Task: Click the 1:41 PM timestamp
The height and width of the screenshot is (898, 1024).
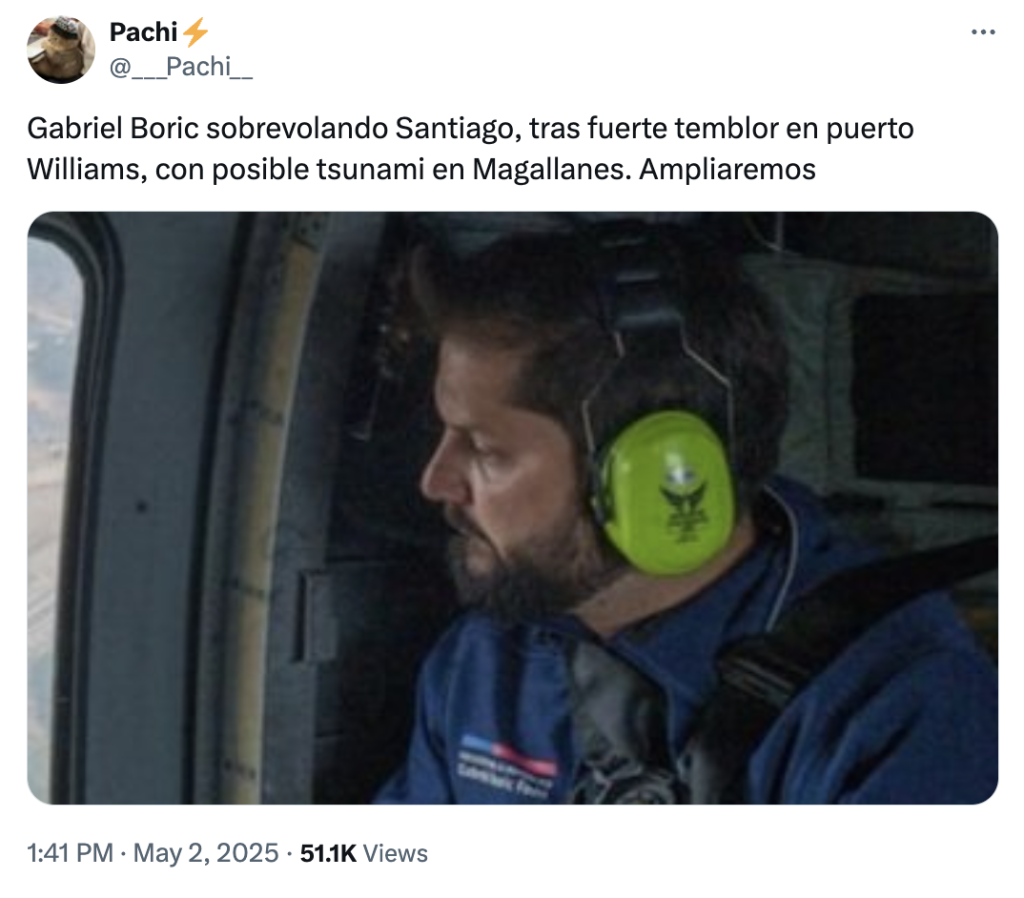Action: pyautogui.click(x=70, y=853)
